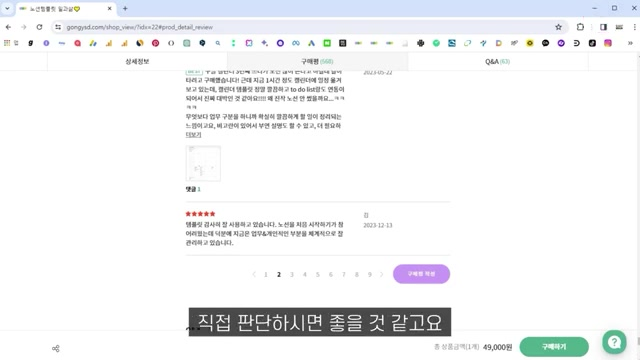The image size is (640, 360).
Task: Open the ChatGPT knot bookmark
Action: click(420, 43)
